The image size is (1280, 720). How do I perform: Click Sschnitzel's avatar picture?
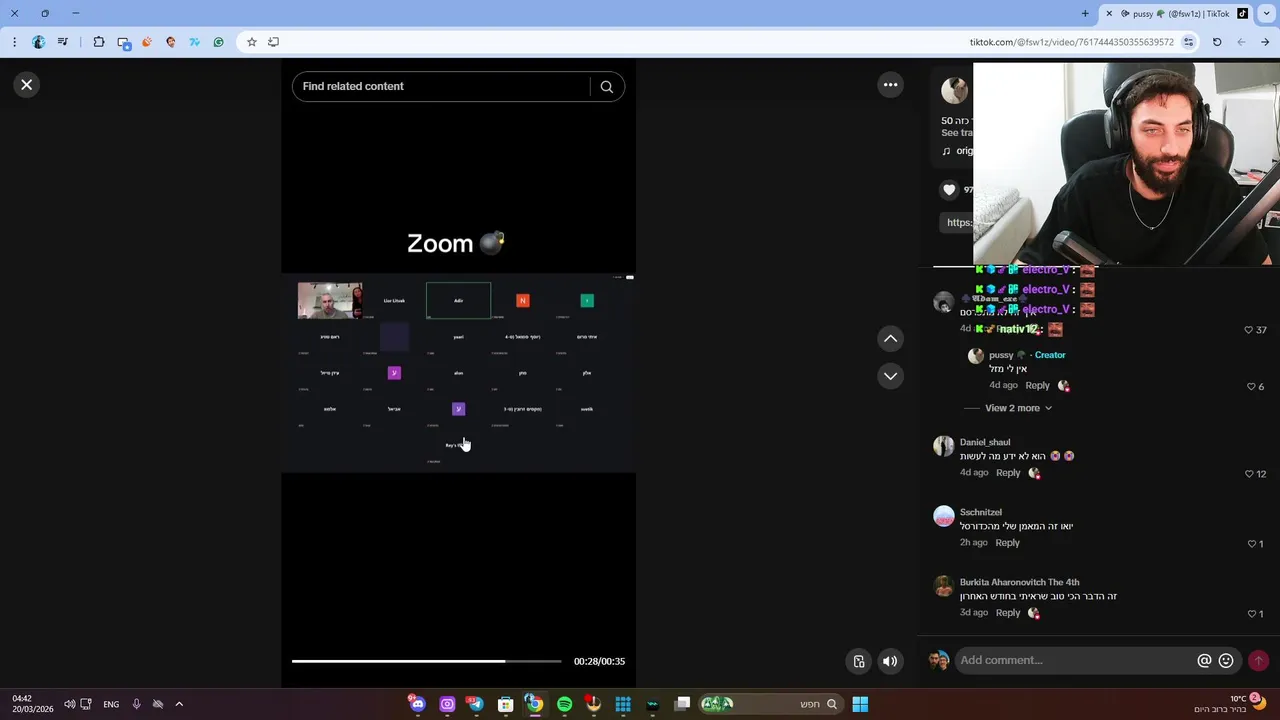tap(944, 516)
